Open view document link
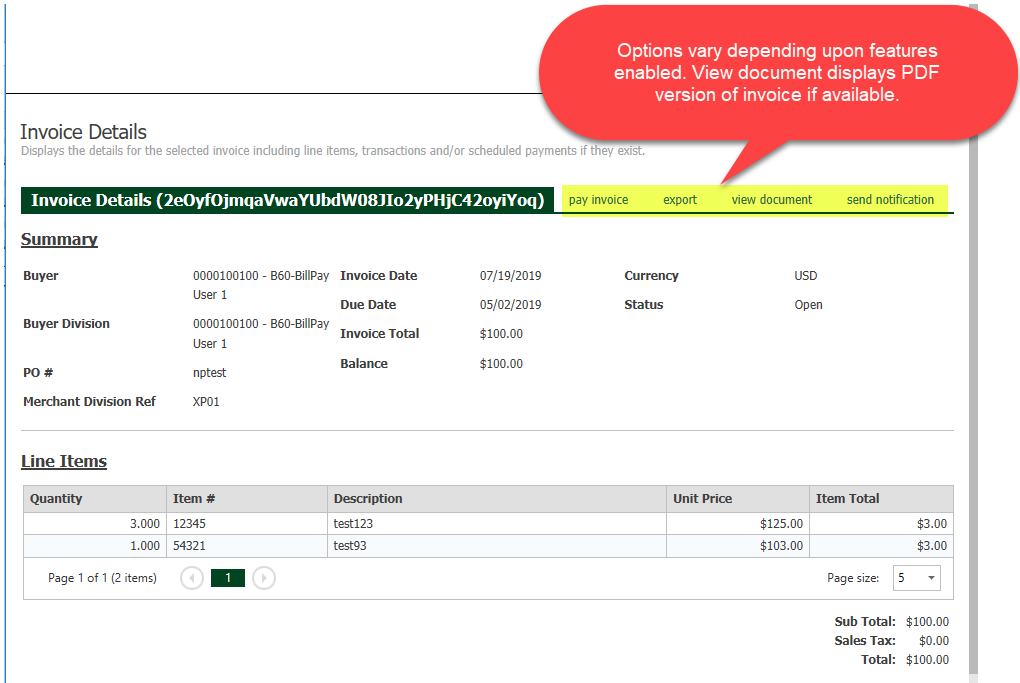1020x683 pixels. click(x=772, y=200)
